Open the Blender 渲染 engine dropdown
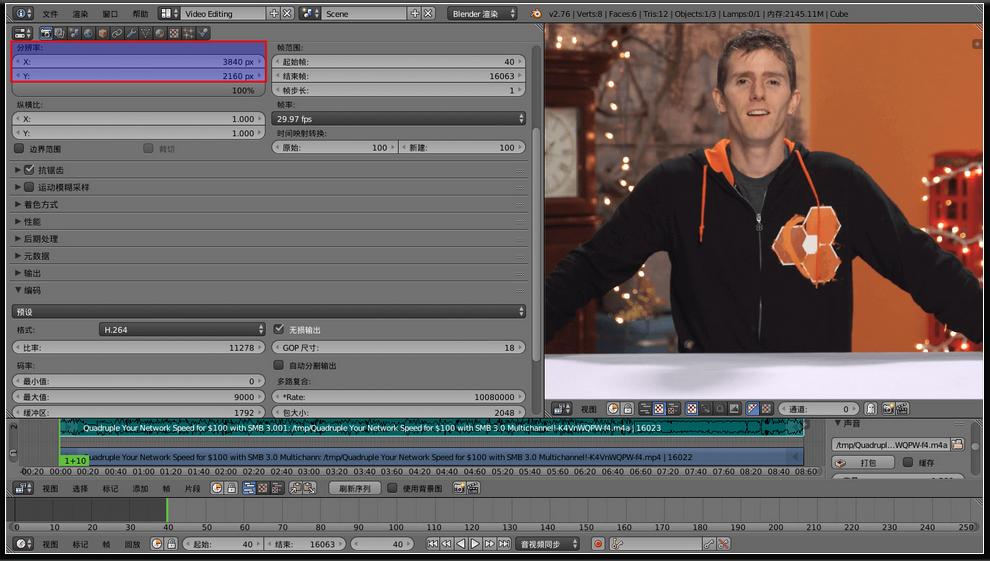The image size is (990, 561). (x=483, y=13)
